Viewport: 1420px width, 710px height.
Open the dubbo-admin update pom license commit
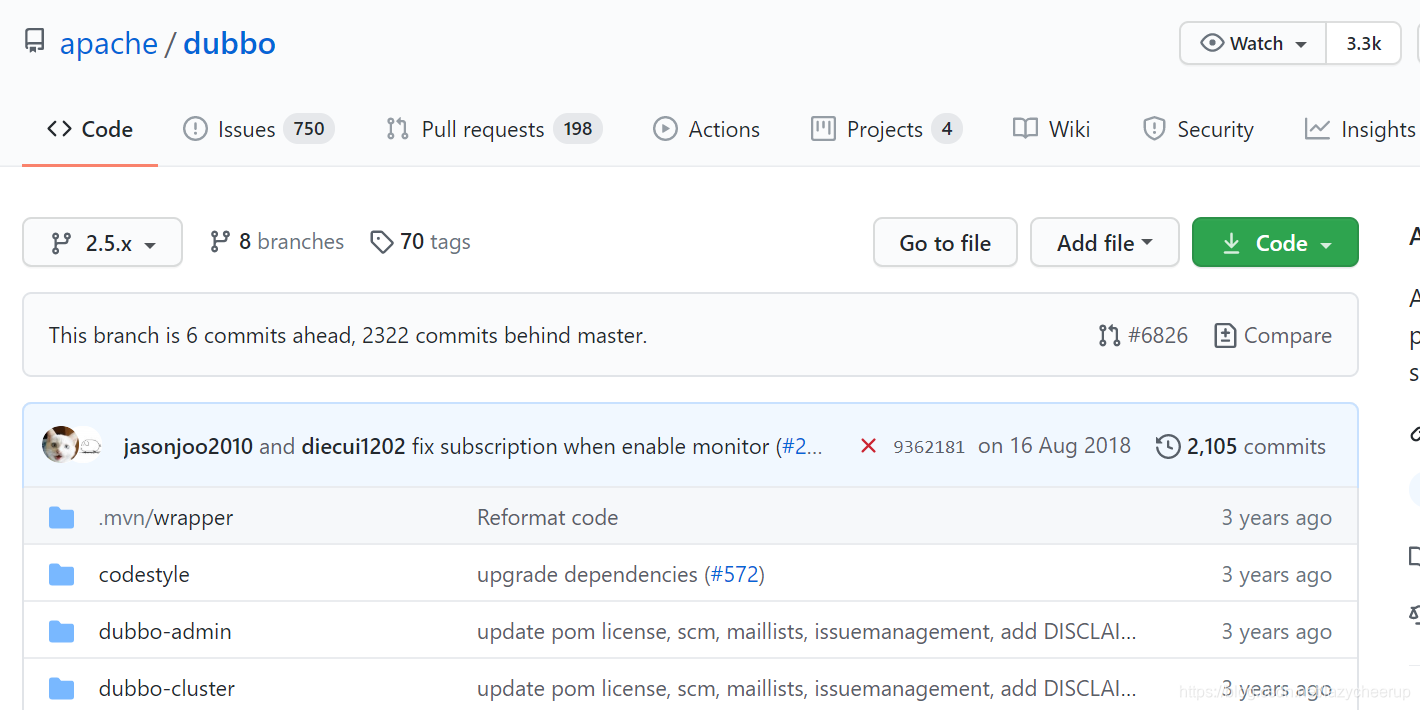(x=807, y=632)
